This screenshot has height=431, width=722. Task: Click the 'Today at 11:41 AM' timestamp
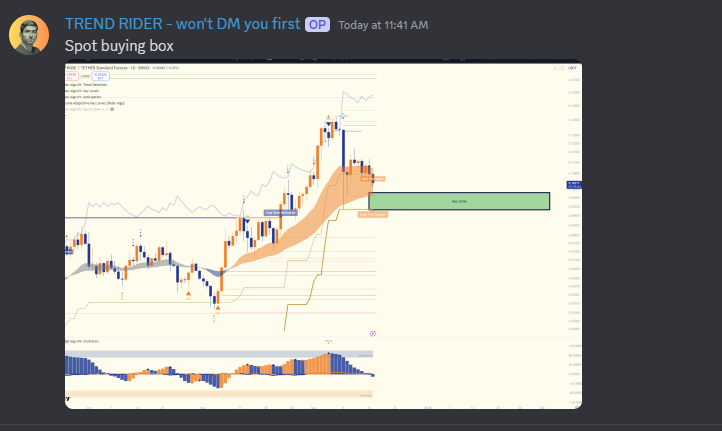coord(383,25)
